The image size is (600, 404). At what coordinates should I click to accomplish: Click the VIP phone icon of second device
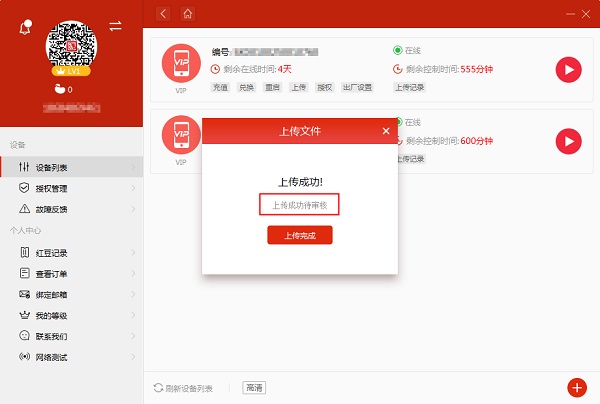coord(181,135)
